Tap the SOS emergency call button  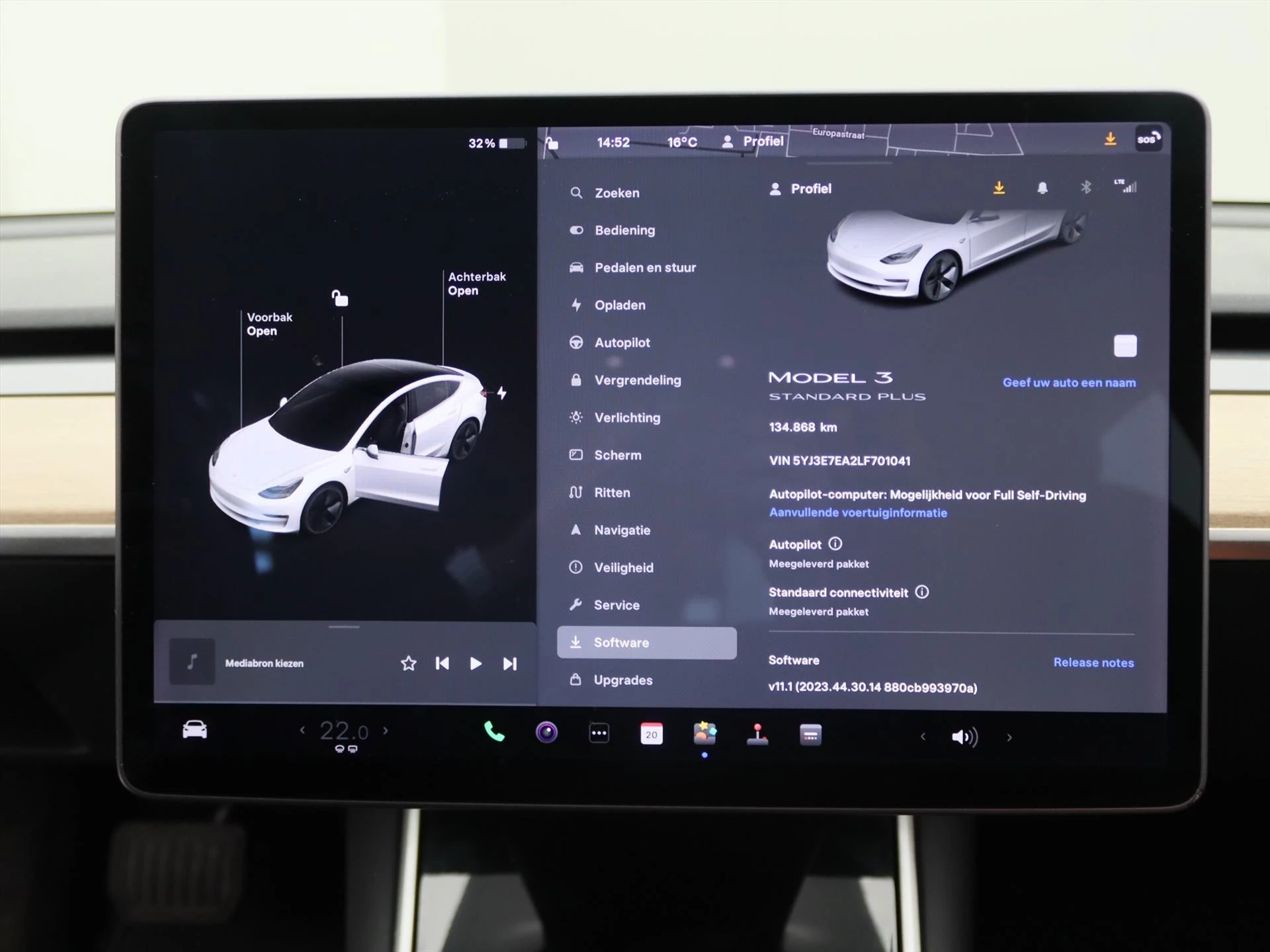tap(1149, 139)
